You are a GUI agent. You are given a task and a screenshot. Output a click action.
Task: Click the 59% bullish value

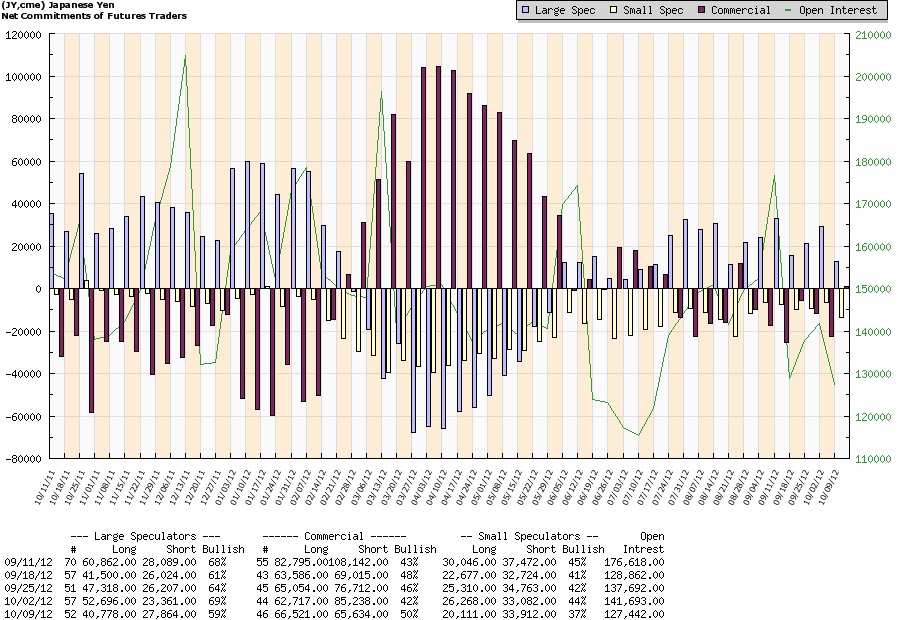coord(217,614)
